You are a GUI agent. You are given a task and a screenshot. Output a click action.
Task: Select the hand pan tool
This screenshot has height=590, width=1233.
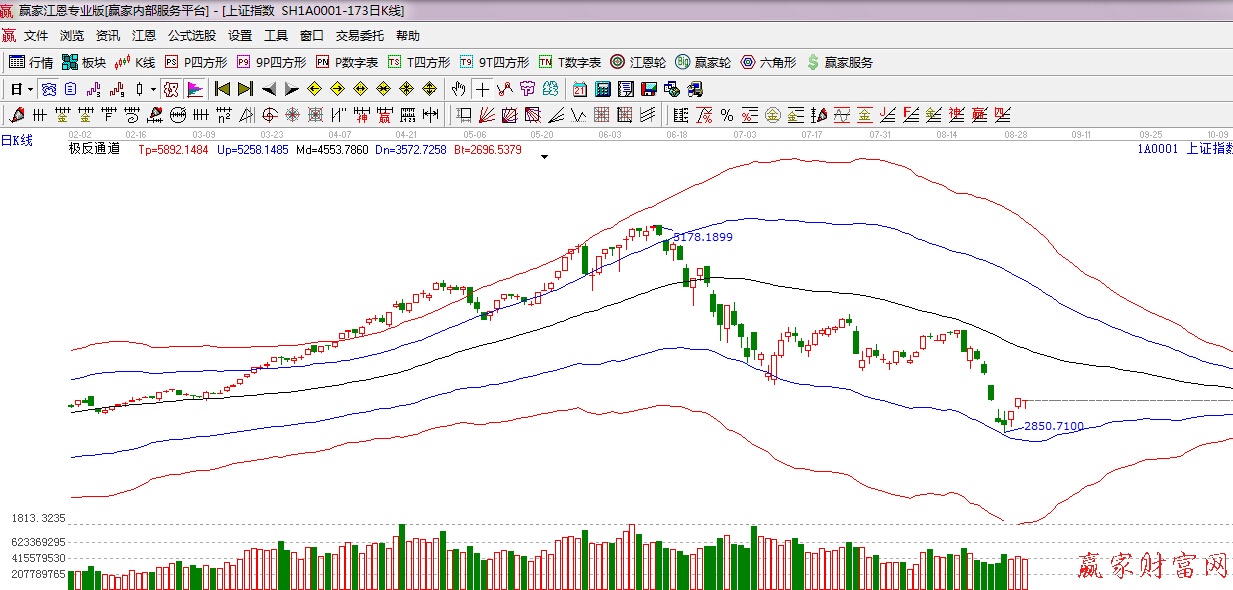(x=459, y=89)
